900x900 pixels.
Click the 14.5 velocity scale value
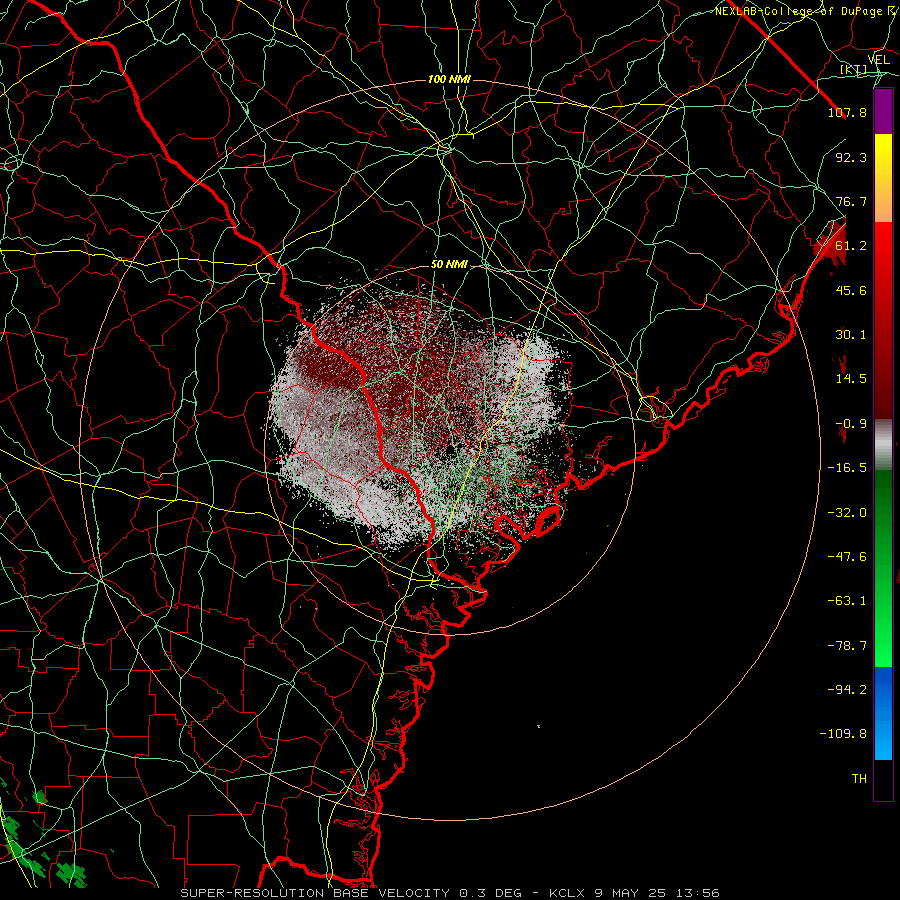click(851, 379)
